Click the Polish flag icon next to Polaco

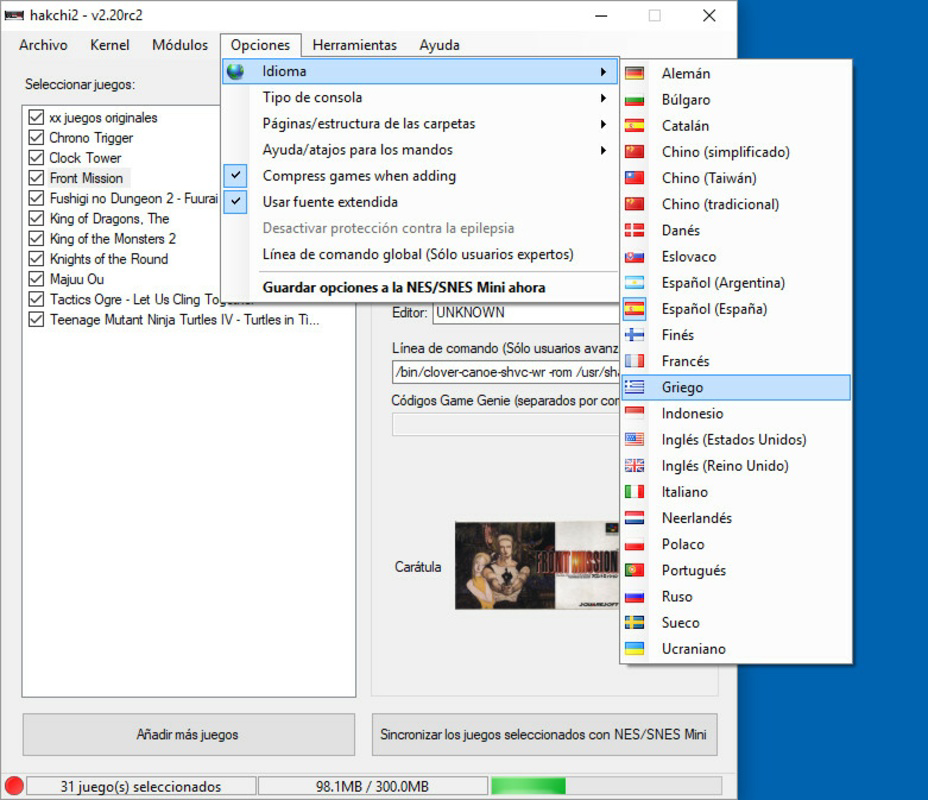[x=634, y=544]
